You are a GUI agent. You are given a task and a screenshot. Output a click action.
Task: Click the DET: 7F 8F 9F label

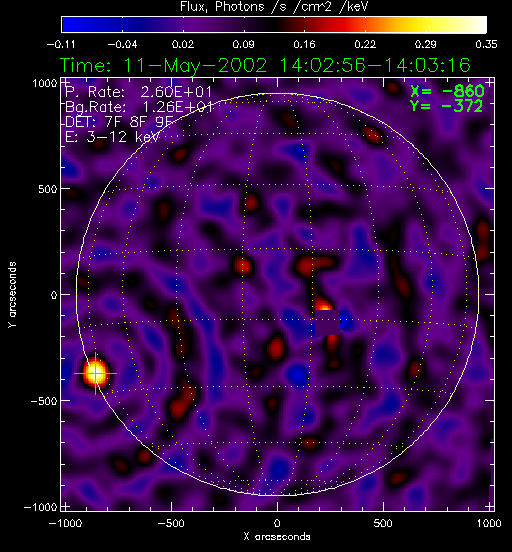pyautogui.click(x=119, y=122)
